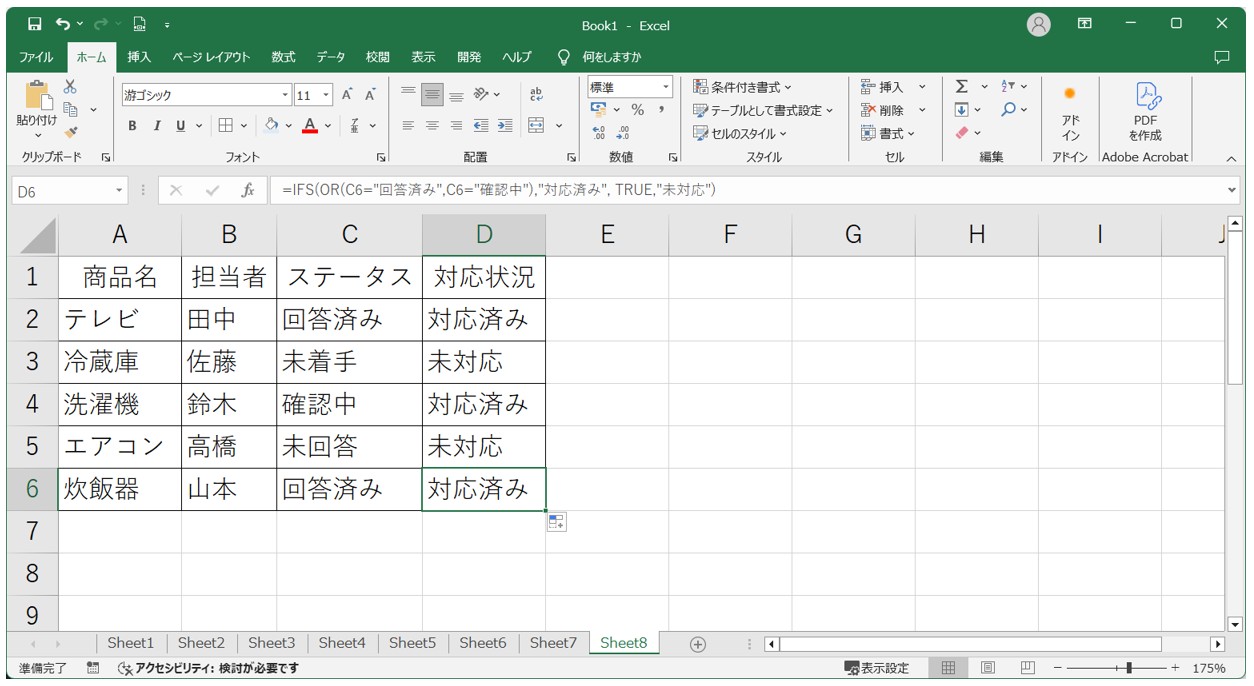This screenshot has width=1254, height=686.
Task: Click the vertical scrollbar down arrow
Action: [1234, 624]
